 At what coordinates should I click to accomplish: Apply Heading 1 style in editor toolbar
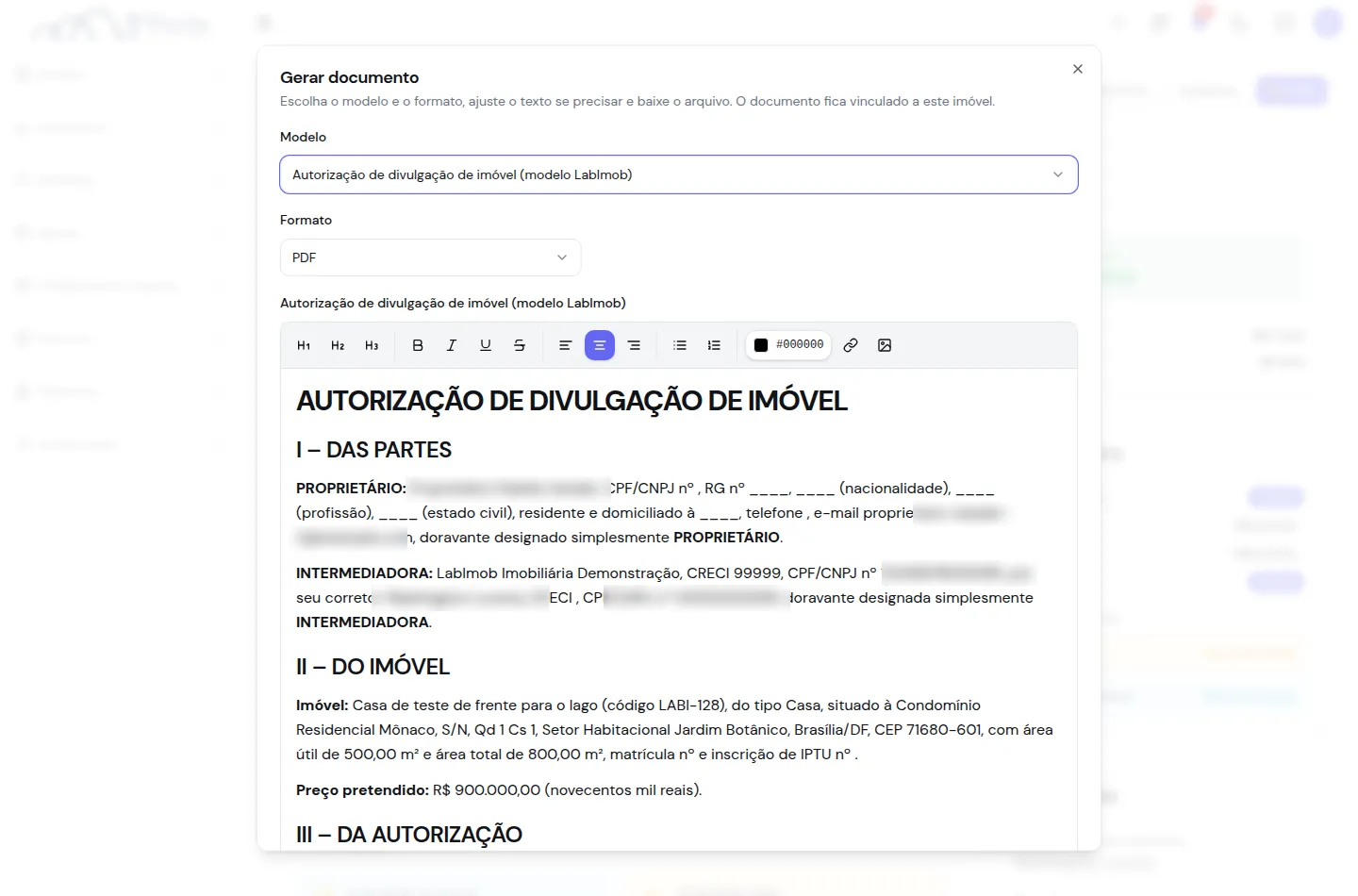pyautogui.click(x=304, y=345)
